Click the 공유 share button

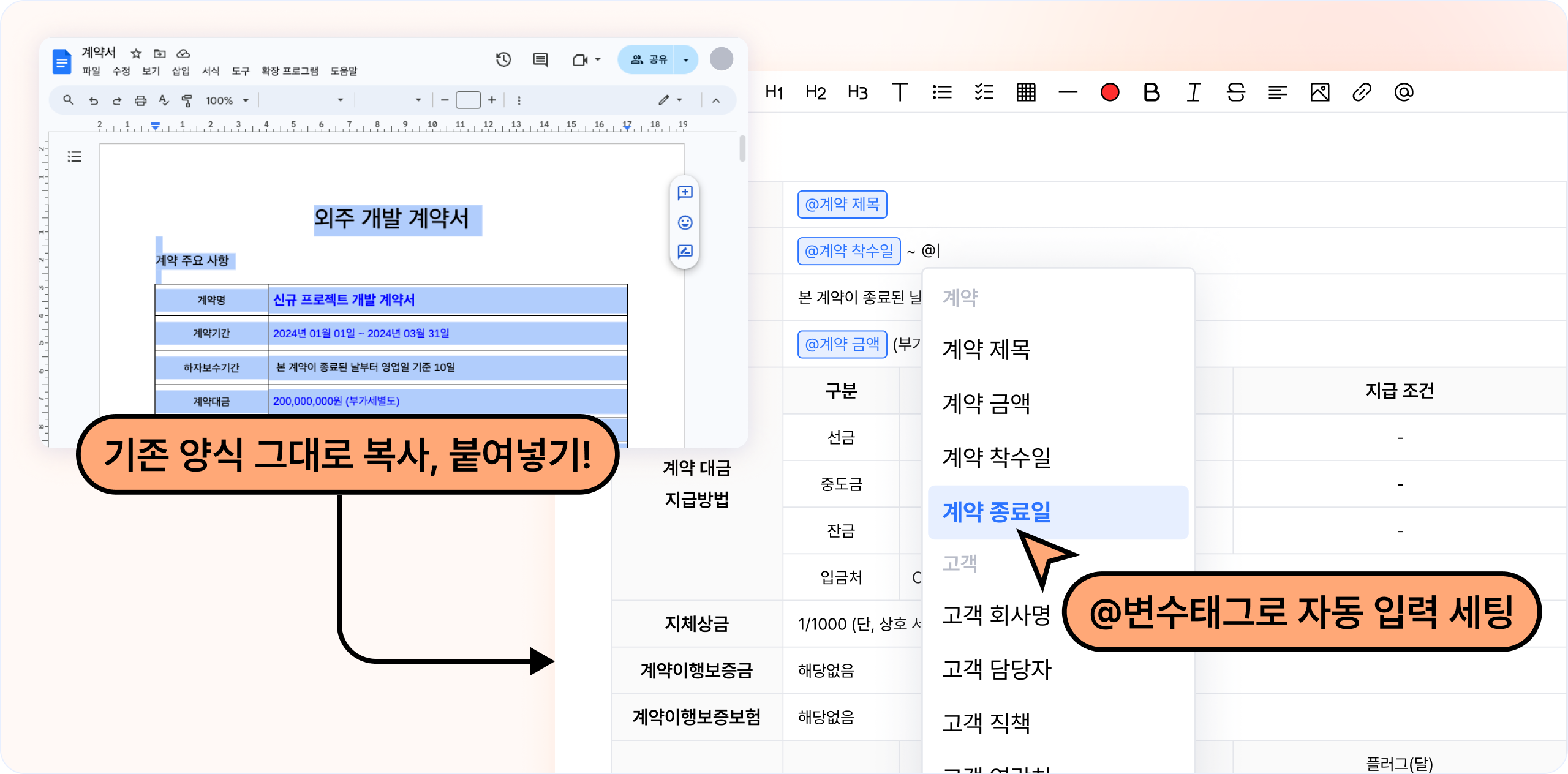click(648, 59)
